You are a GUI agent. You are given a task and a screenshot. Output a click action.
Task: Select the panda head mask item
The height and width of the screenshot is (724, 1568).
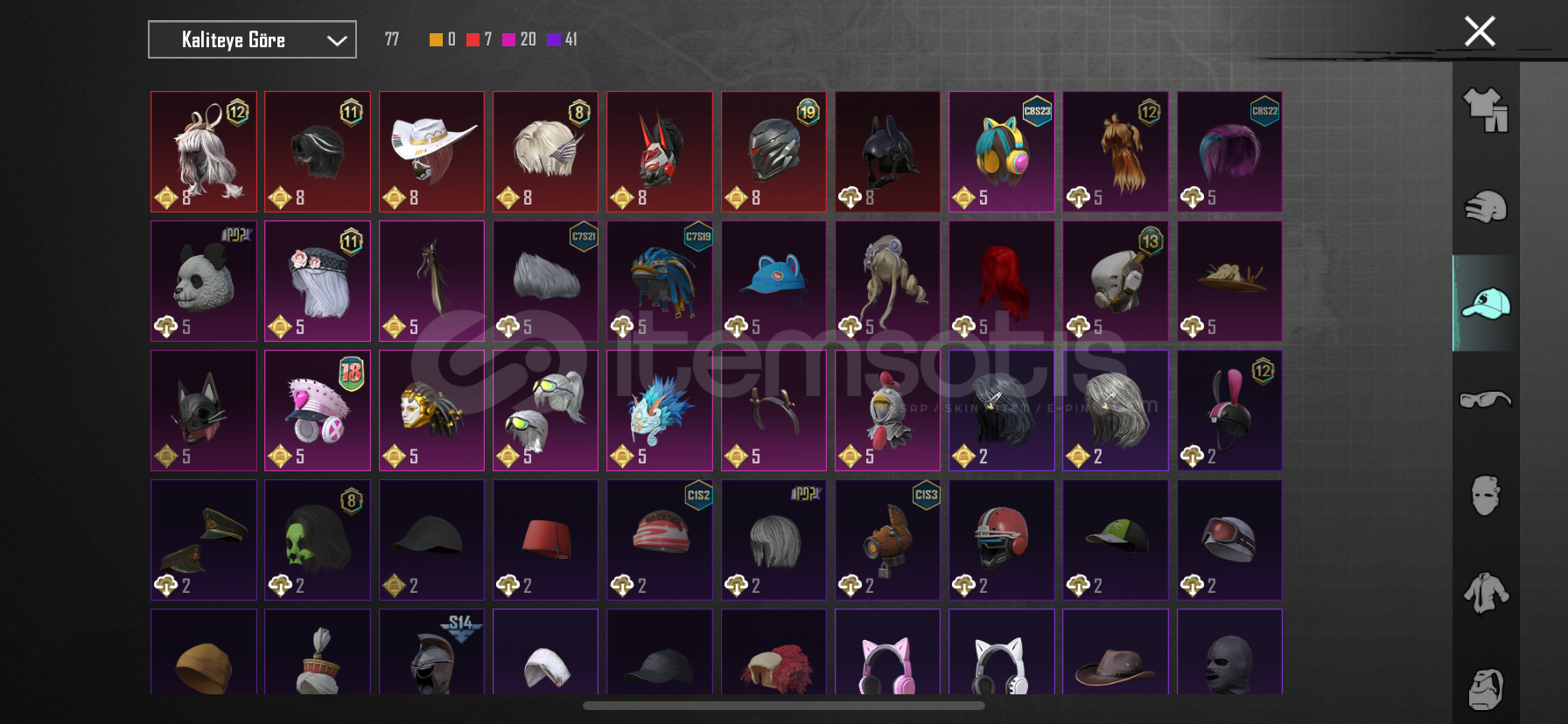pos(204,281)
